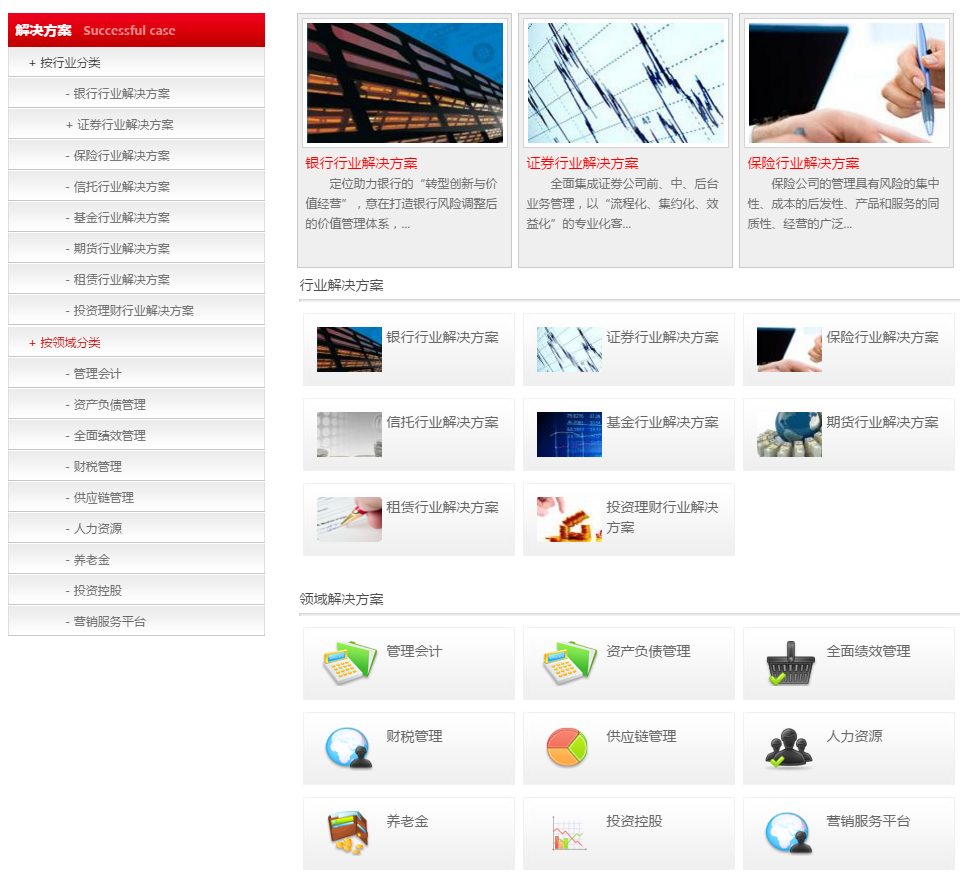Open the red 证券行业解决方案 featured title link
Viewport: 965px width, 886px height.
[x=582, y=164]
